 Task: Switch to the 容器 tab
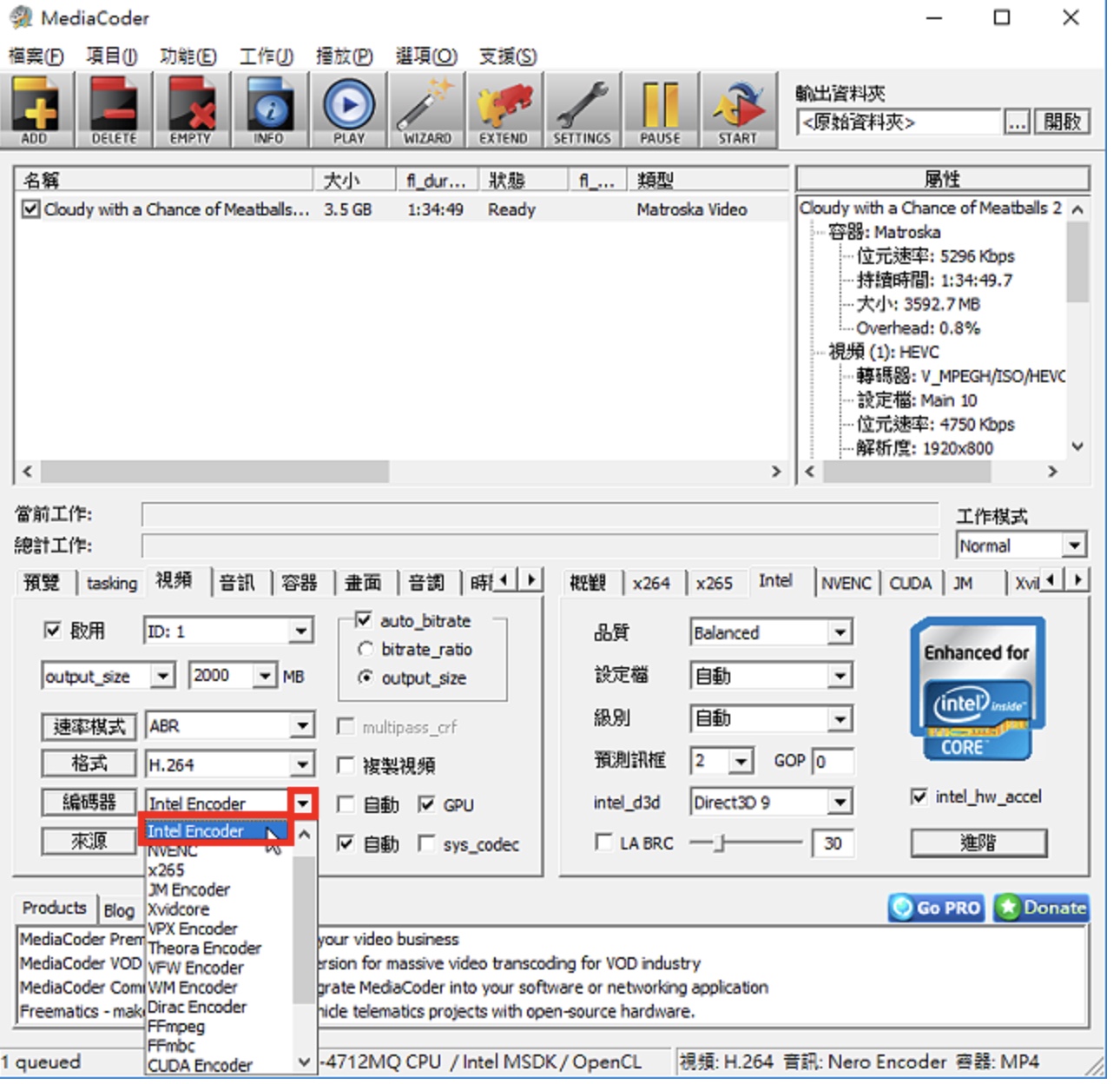300,583
